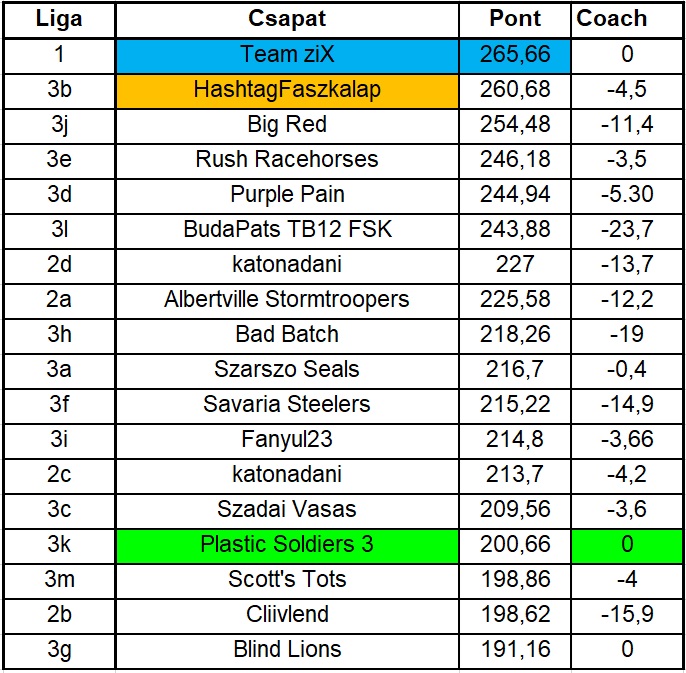Click the Szadai Vasas team cell

tap(287, 509)
